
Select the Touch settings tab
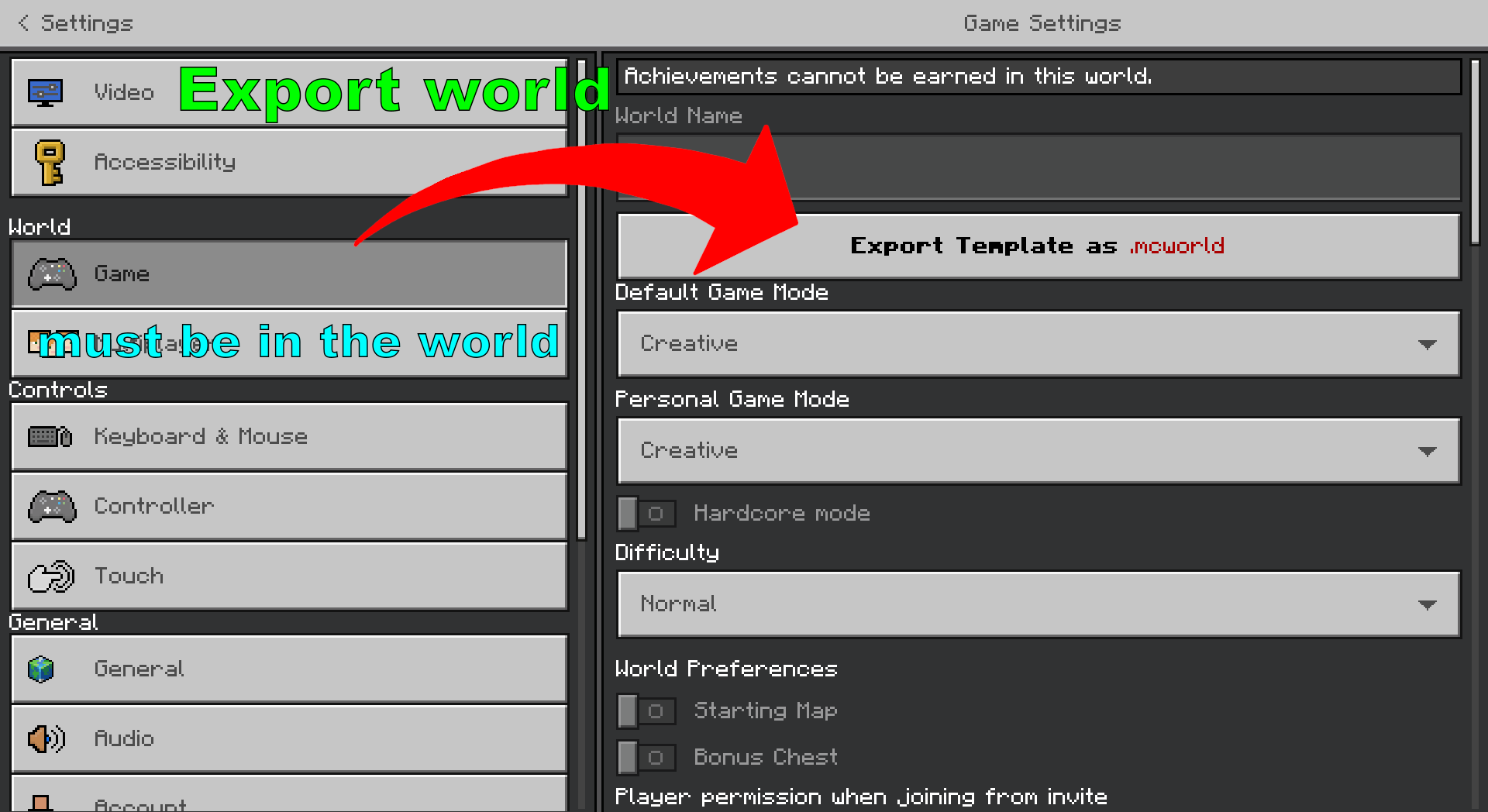coord(290,576)
